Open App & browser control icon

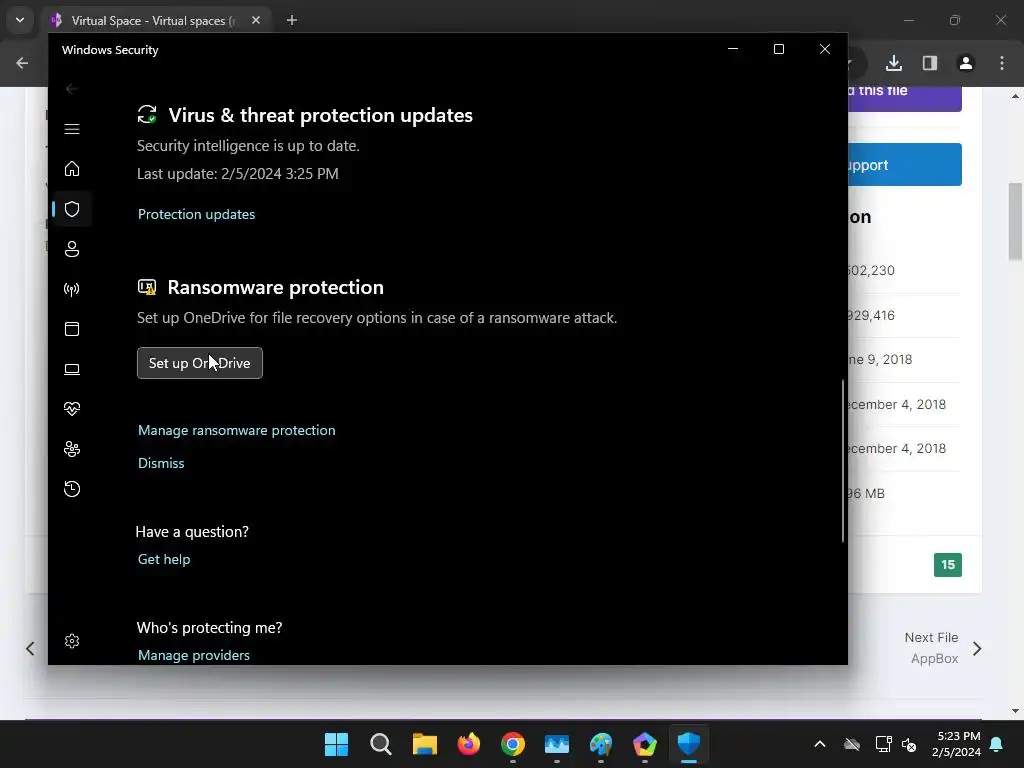pos(72,328)
